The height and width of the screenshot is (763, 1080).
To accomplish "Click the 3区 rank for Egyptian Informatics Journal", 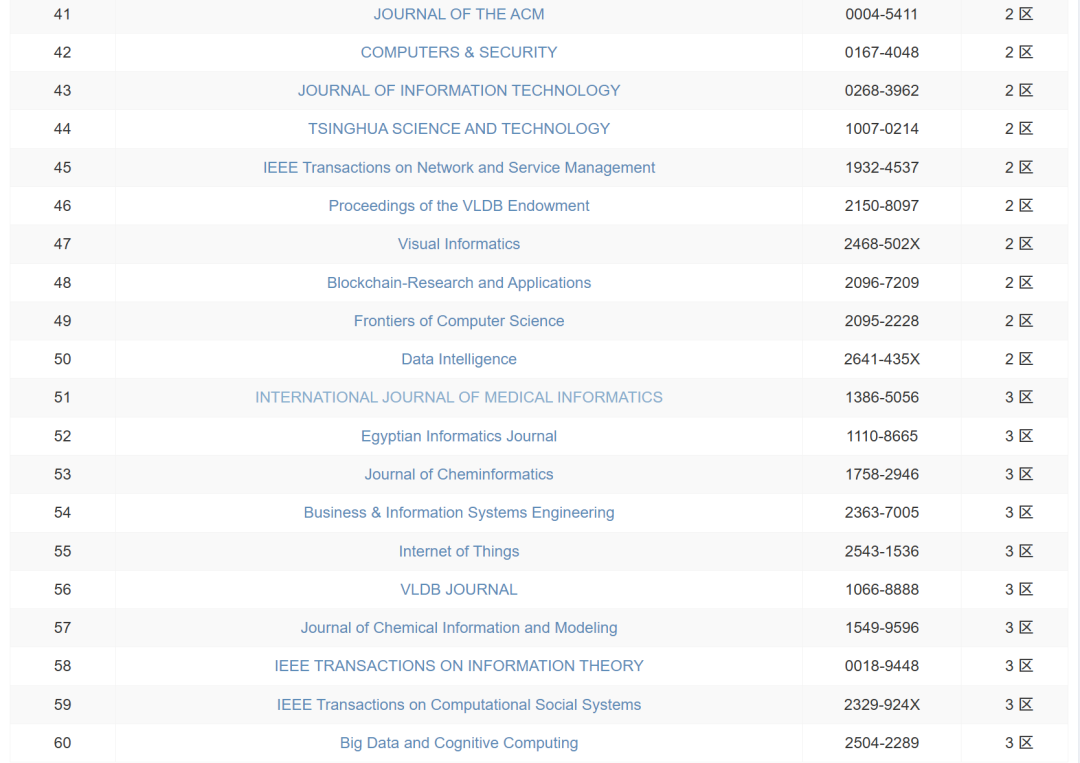I will coord(1019,436).
